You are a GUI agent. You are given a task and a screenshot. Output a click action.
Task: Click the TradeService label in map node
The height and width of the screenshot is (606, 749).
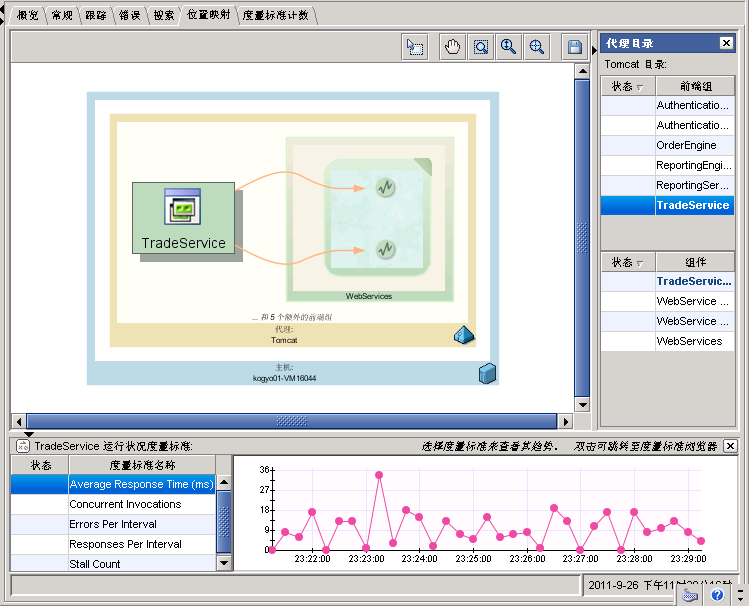(x=183, y=243)
